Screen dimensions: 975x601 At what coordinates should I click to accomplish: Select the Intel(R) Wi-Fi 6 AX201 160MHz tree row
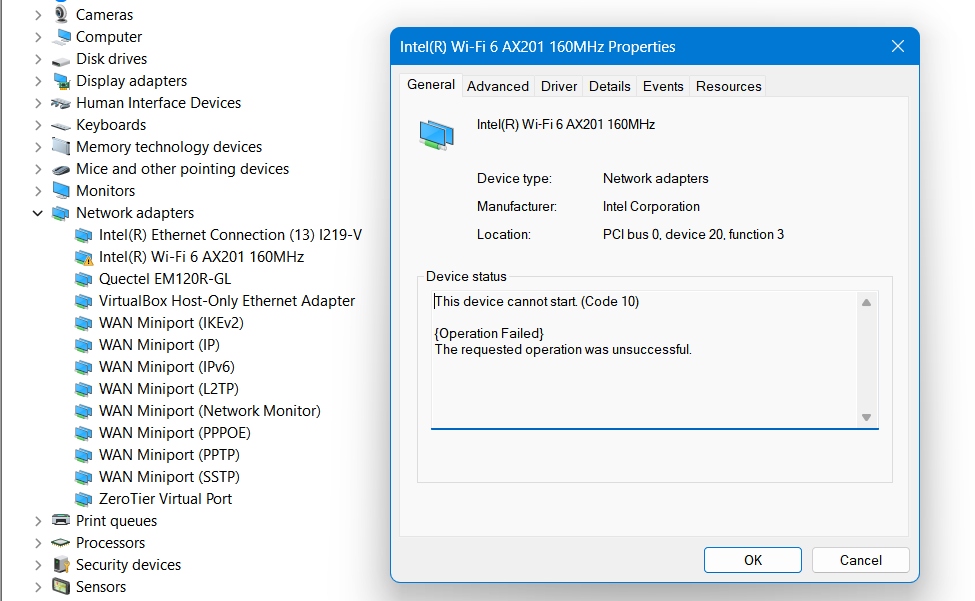[x=201, y=257]
